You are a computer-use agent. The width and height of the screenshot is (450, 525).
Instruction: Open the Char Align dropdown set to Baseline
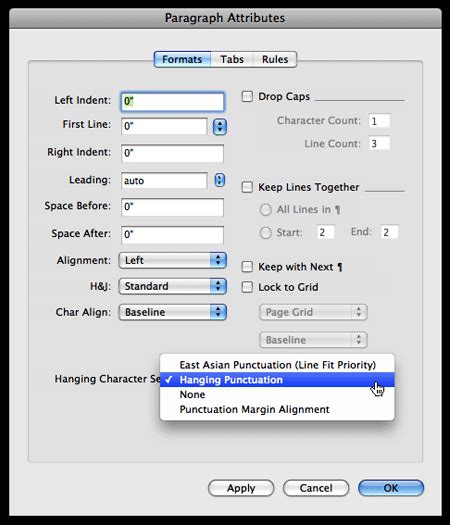pyautogui.click(x=172, y=312)
